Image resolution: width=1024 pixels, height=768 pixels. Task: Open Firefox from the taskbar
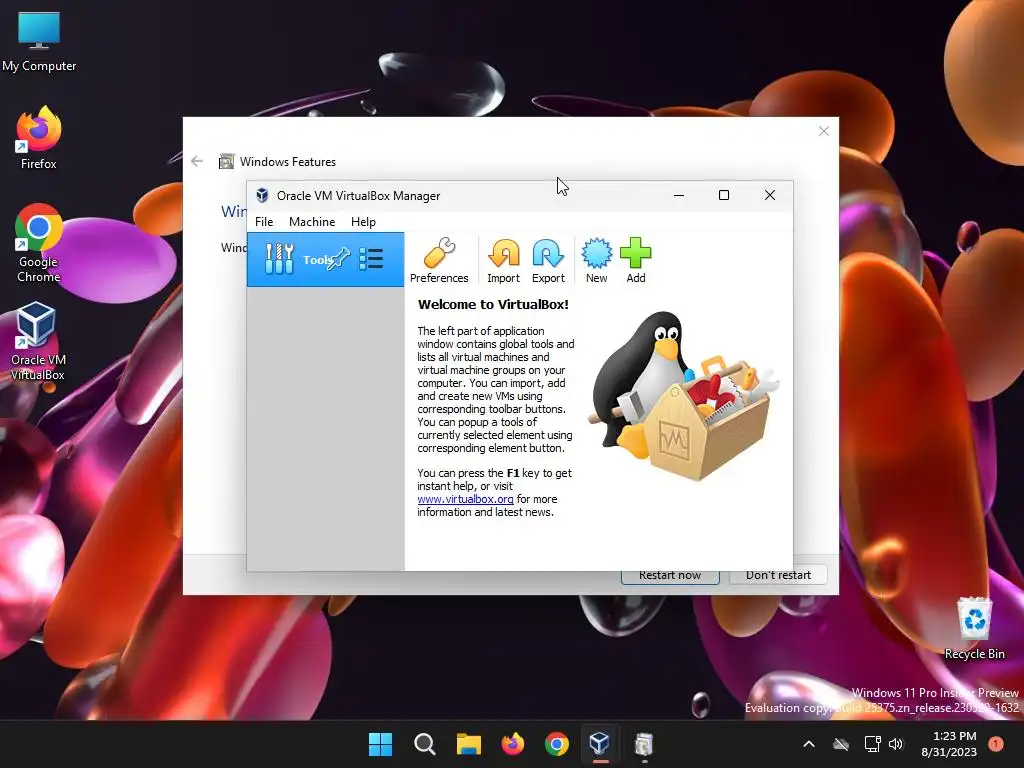coord(513,744)
